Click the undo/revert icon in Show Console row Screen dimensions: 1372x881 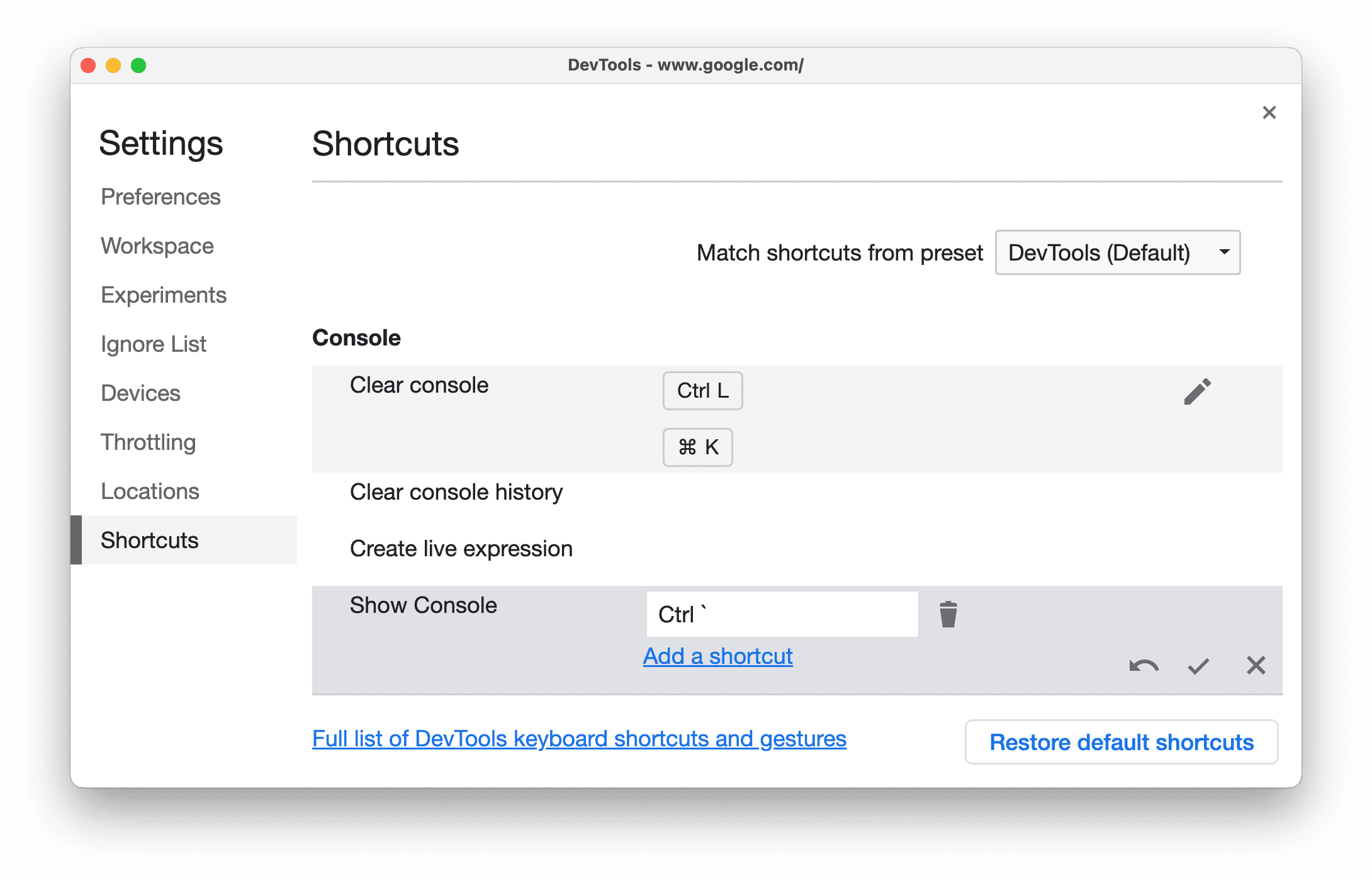tap(1143, 665)
